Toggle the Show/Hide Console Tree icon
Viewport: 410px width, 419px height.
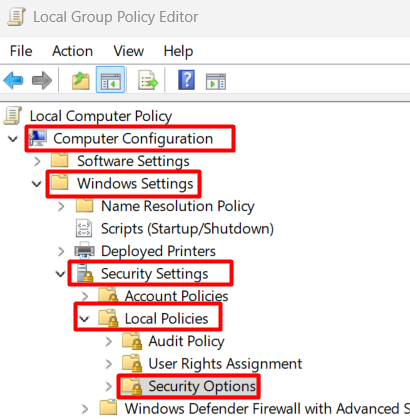pyautogui.click(x=110, y=80)
